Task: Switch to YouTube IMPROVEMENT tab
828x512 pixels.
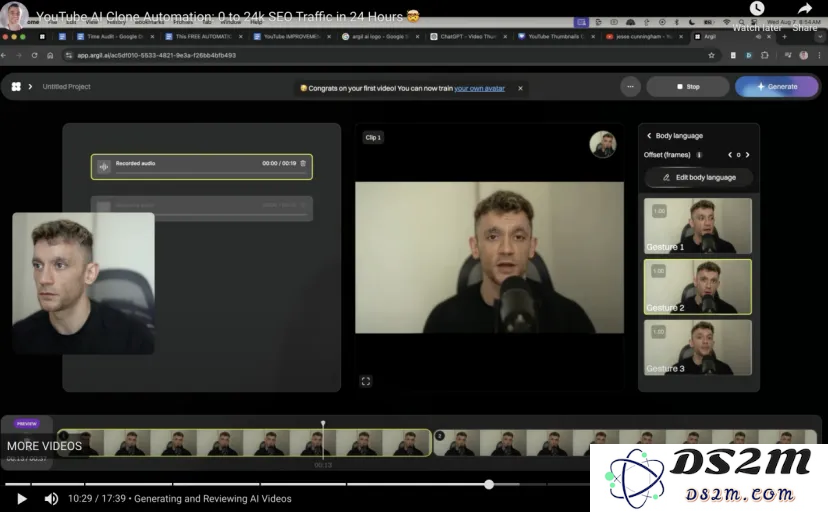Action: 291,36
